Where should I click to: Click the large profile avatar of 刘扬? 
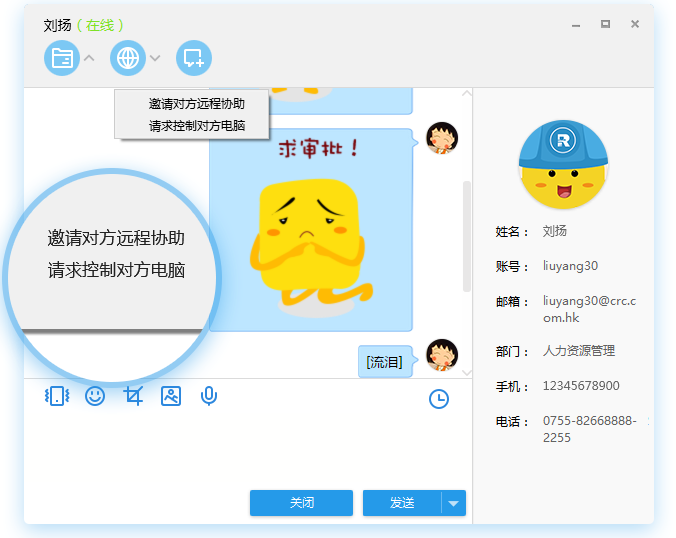click(x=564, y=161)
